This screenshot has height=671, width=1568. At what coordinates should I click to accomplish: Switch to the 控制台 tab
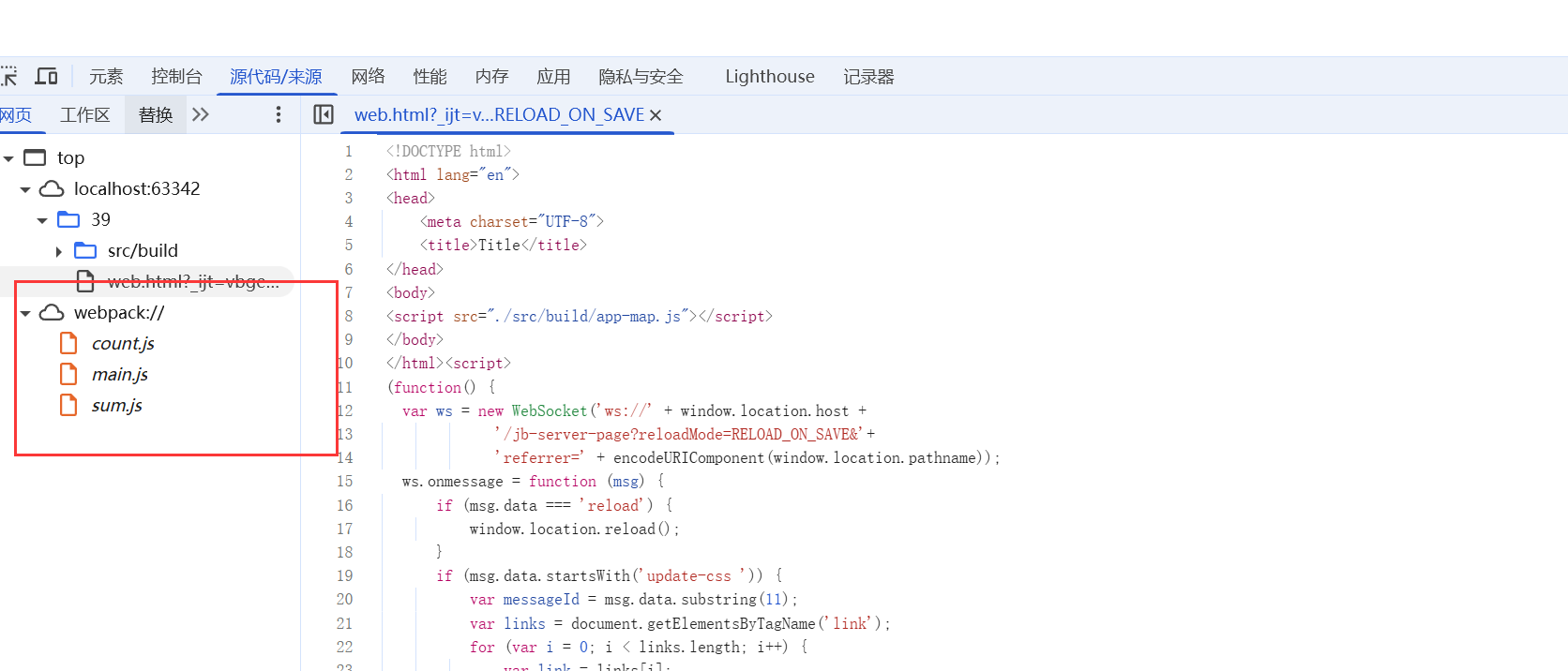176,76
